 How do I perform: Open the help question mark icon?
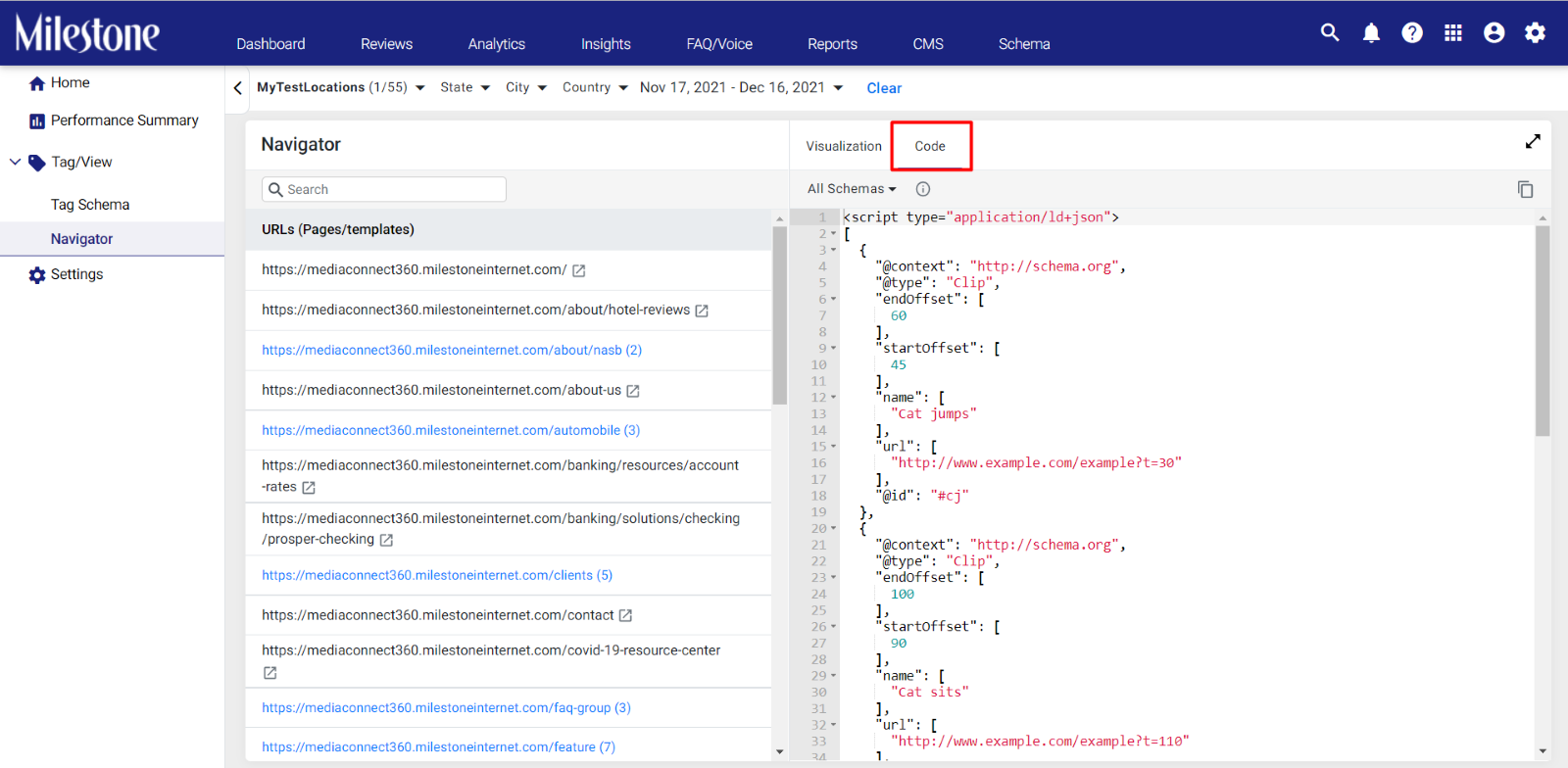1412,33
